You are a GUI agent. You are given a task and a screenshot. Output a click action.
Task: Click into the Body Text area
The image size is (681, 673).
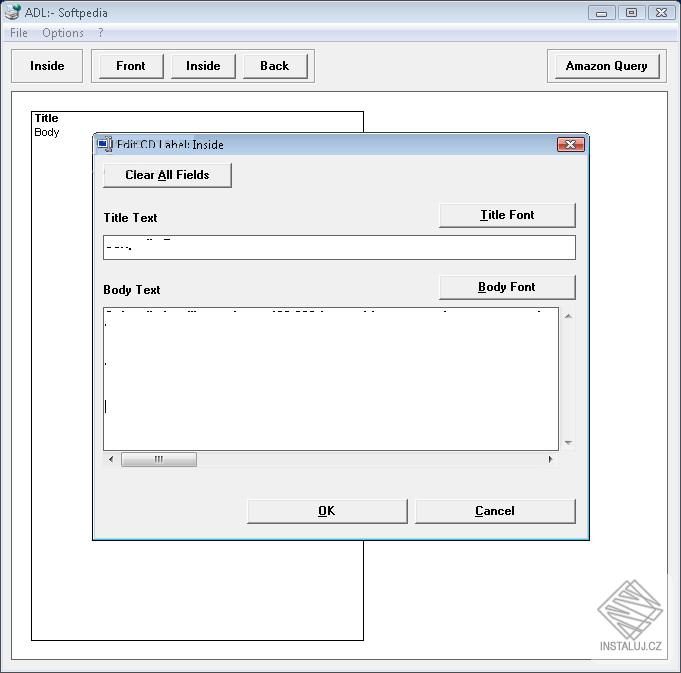[331, 379]
